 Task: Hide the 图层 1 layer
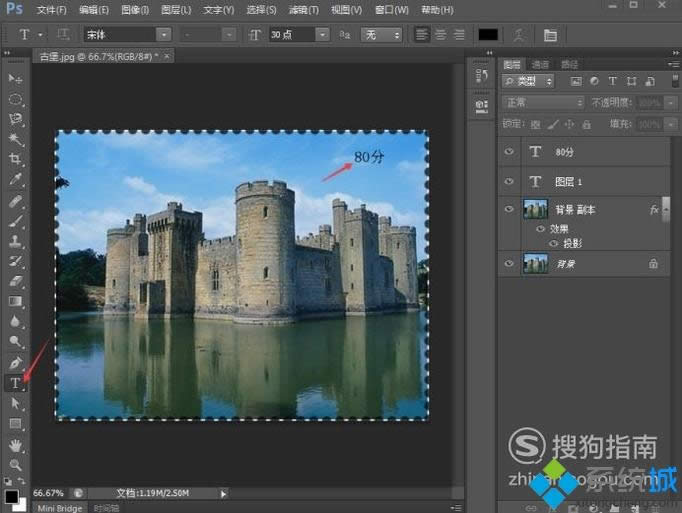pos(509,181)
